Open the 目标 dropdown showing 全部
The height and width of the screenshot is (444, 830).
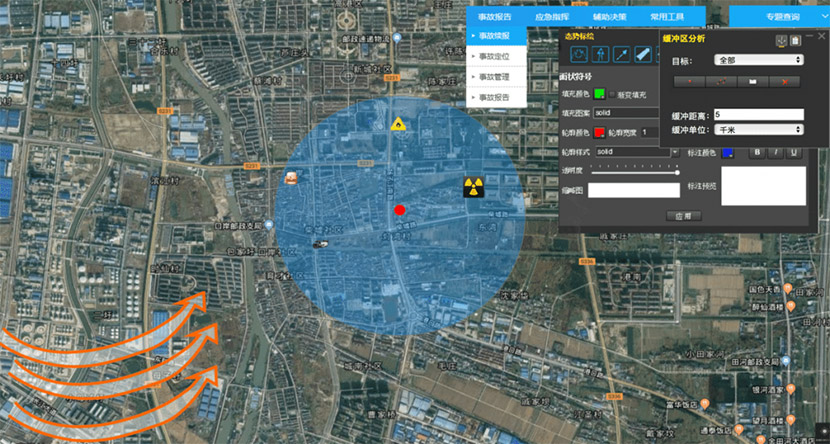[x=759, y=60]
